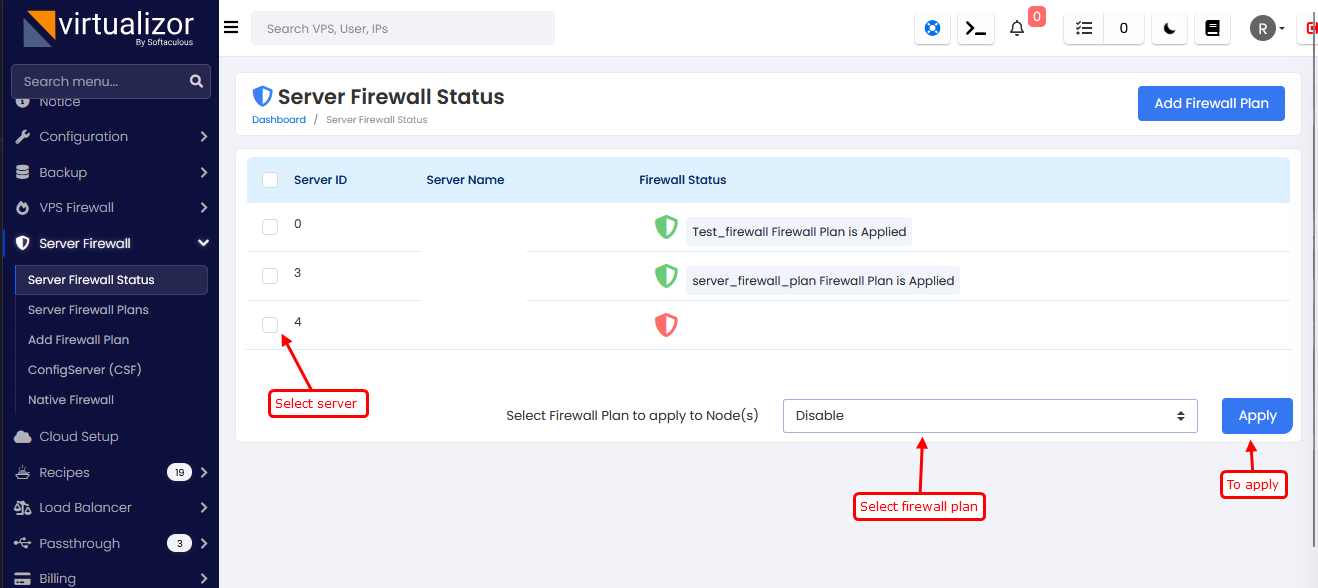Click the hamburger menu toggle icon
Viewport: 1318px width, 588px height.
tap(231, 28)
